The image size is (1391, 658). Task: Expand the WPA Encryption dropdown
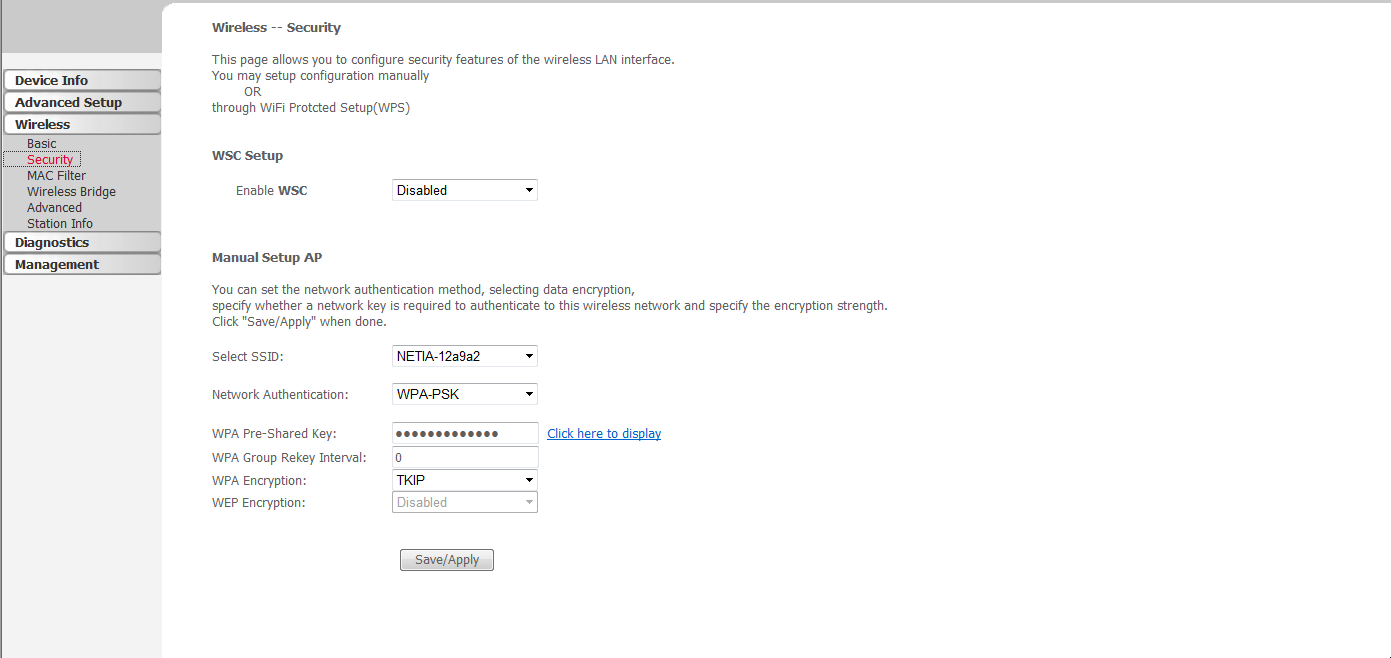(465, 480)
